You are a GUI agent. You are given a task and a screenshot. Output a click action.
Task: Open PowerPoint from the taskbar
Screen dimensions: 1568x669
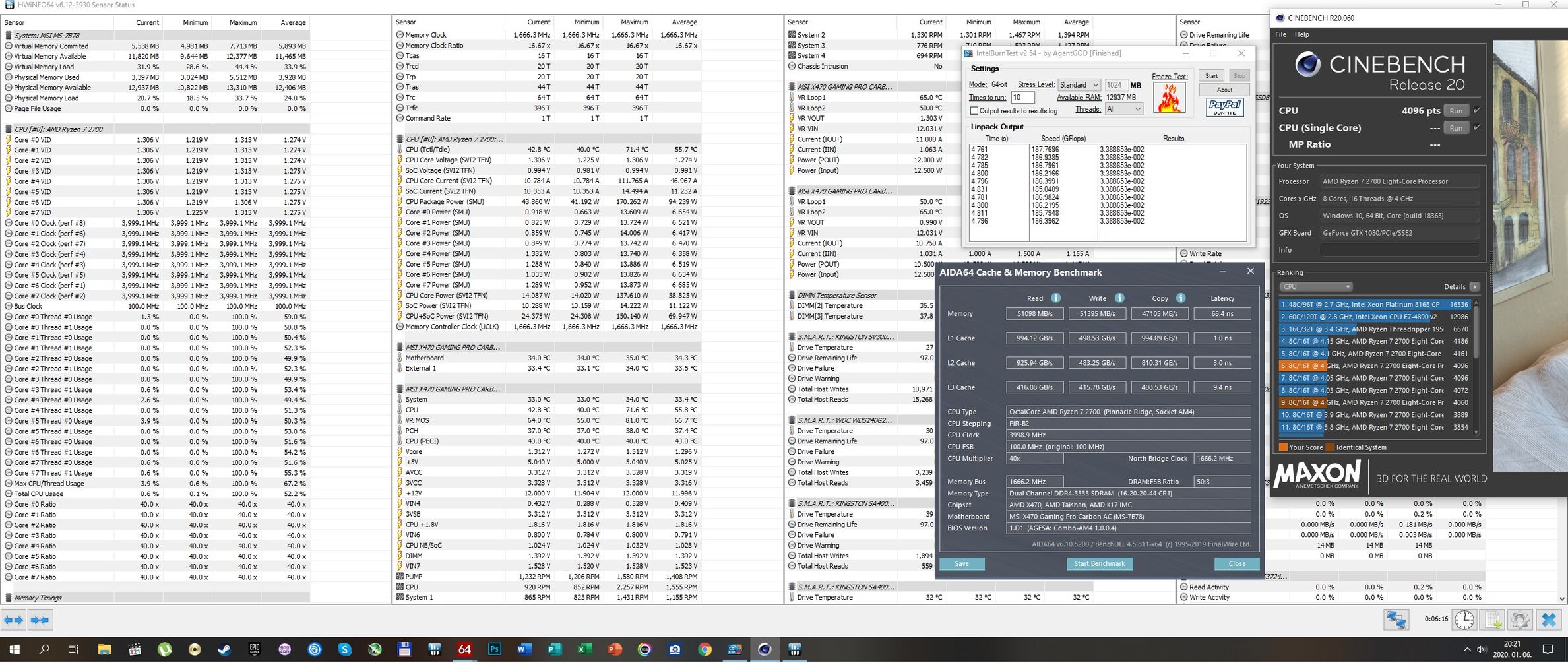tap(614, 649)
